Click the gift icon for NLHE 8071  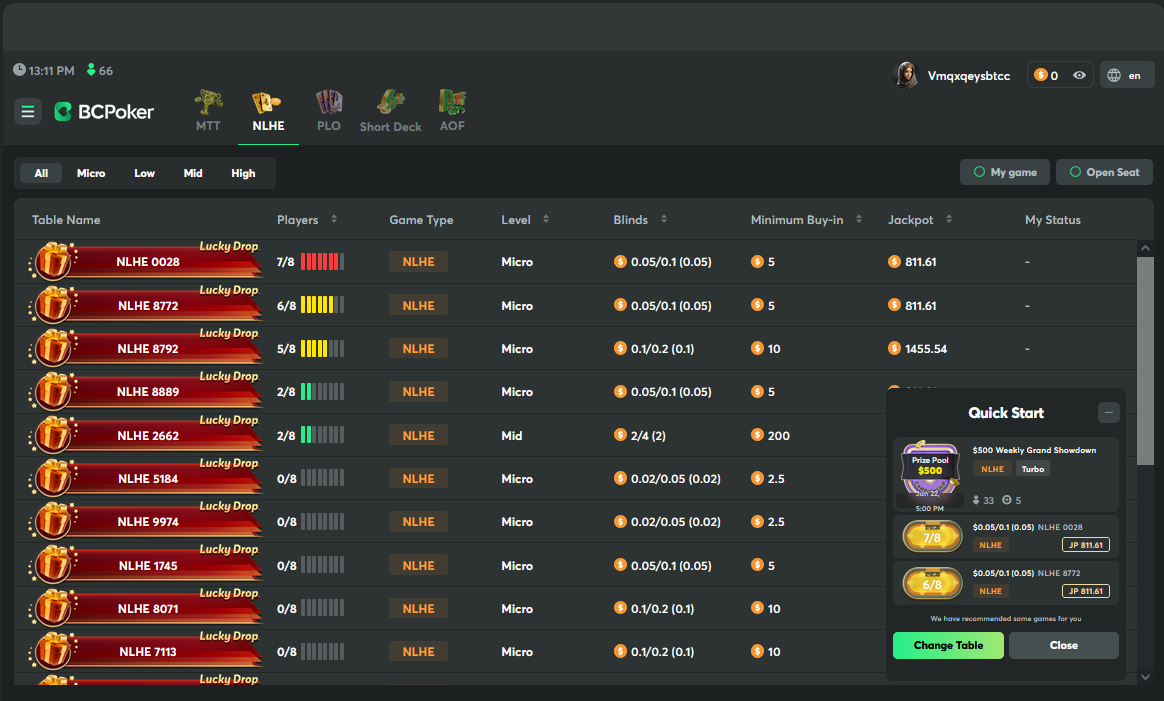[x=53, y=607]
